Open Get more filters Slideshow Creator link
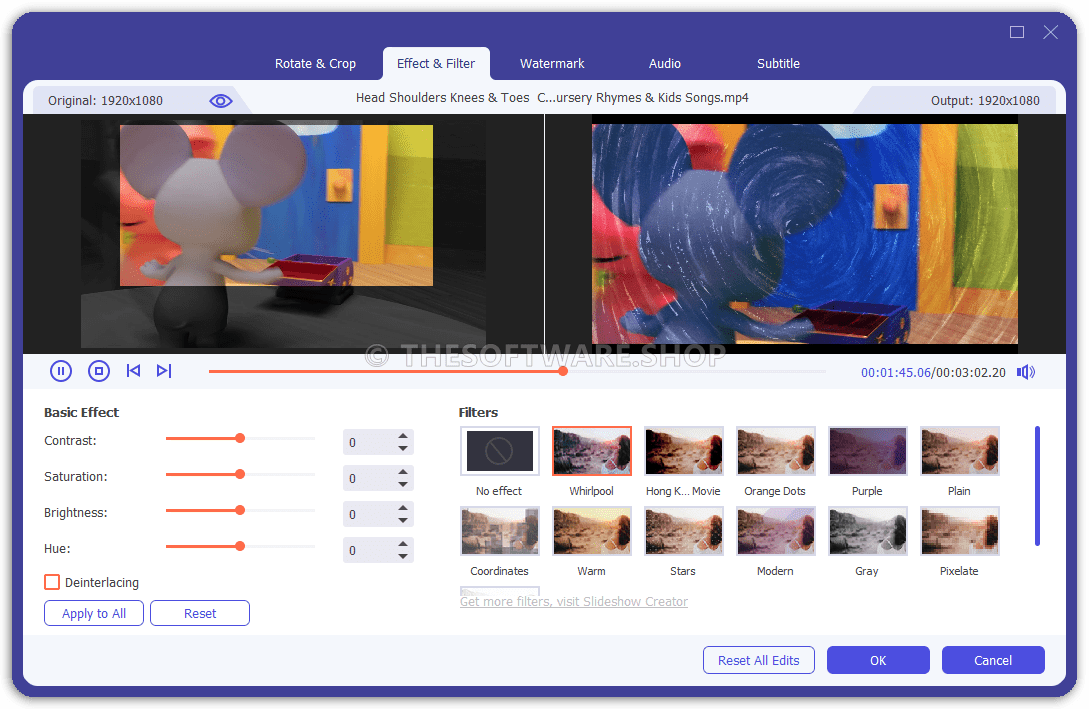 coord(574,601)
